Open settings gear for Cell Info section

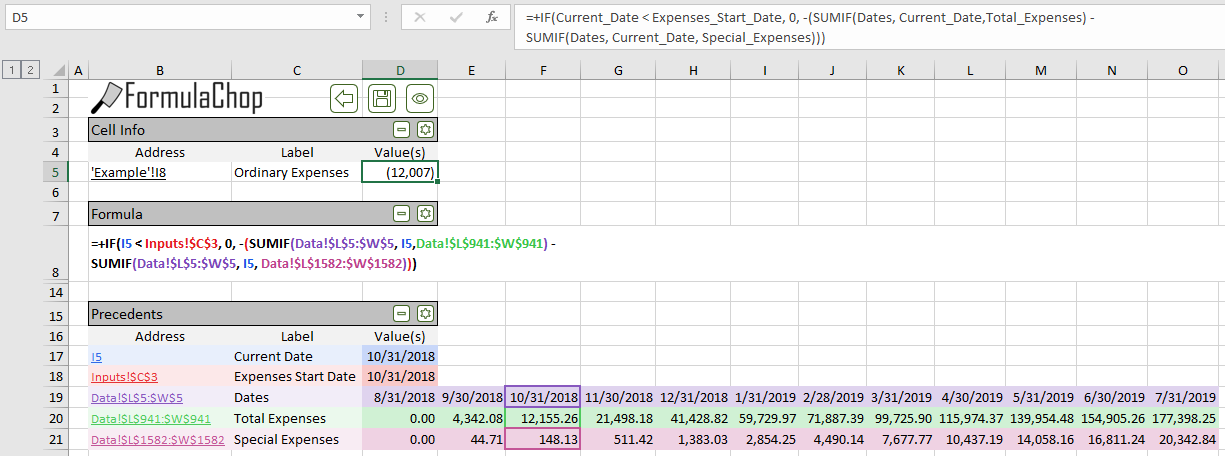click(425, 130)
